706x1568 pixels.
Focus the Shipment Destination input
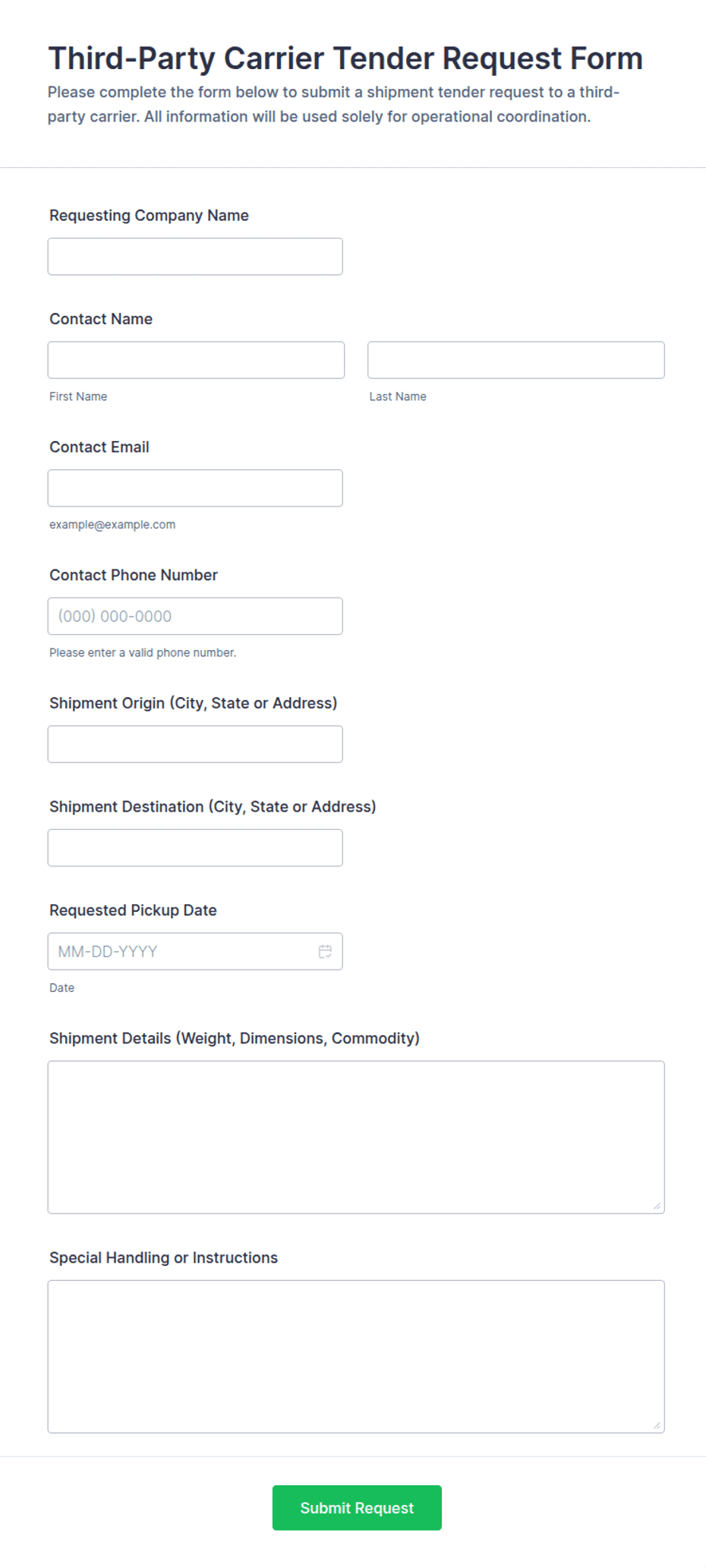click(195, 848)
